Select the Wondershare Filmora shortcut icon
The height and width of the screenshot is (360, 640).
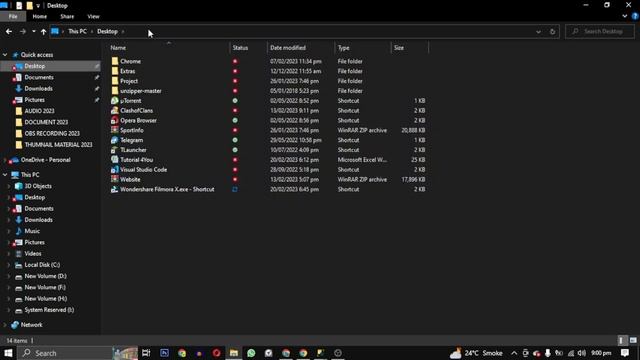point(115,189)
